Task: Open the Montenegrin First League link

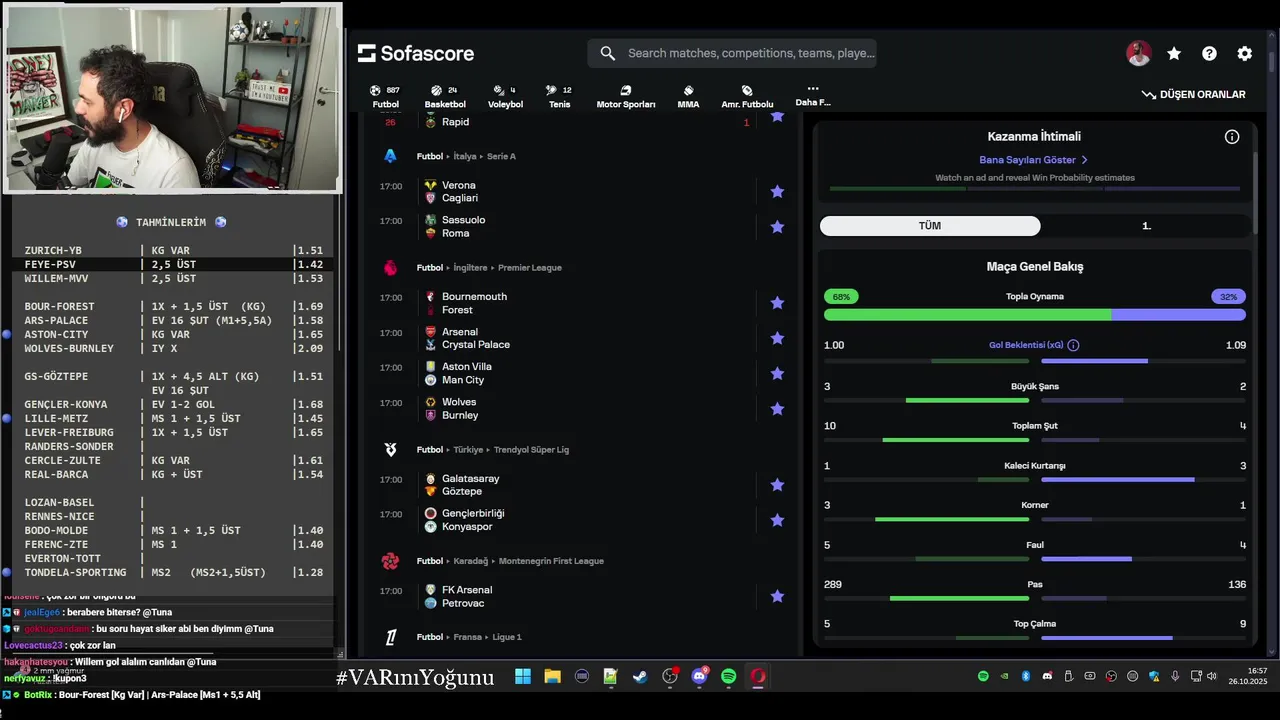Action: tap(551, 561)
